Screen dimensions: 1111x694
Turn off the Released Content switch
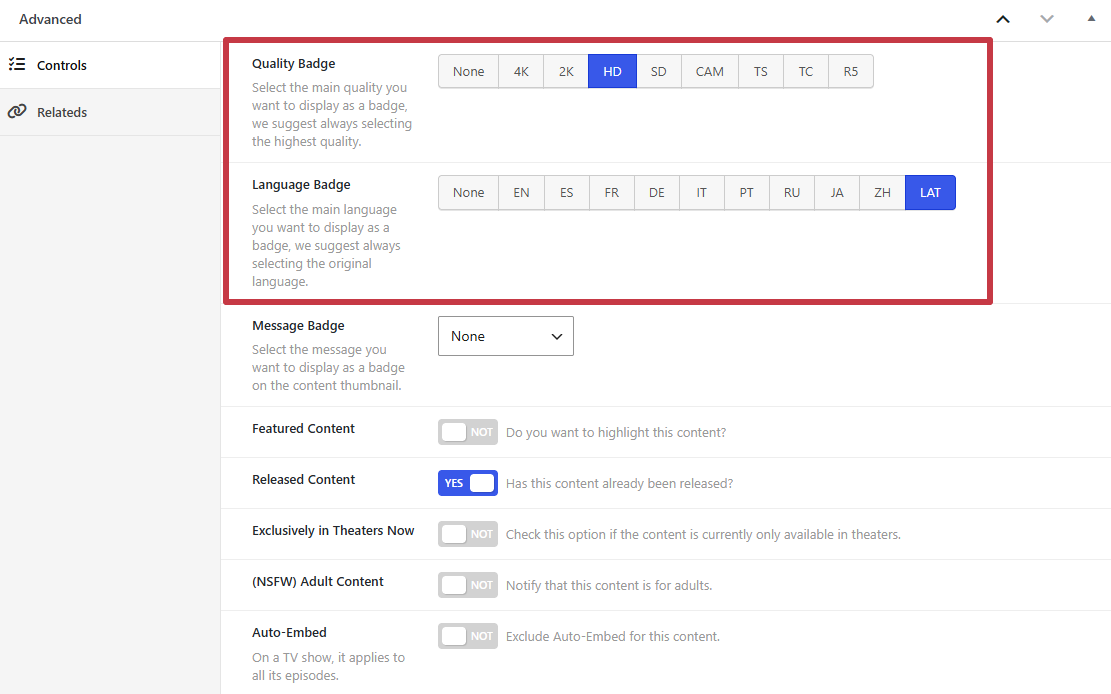coord(468,483)
